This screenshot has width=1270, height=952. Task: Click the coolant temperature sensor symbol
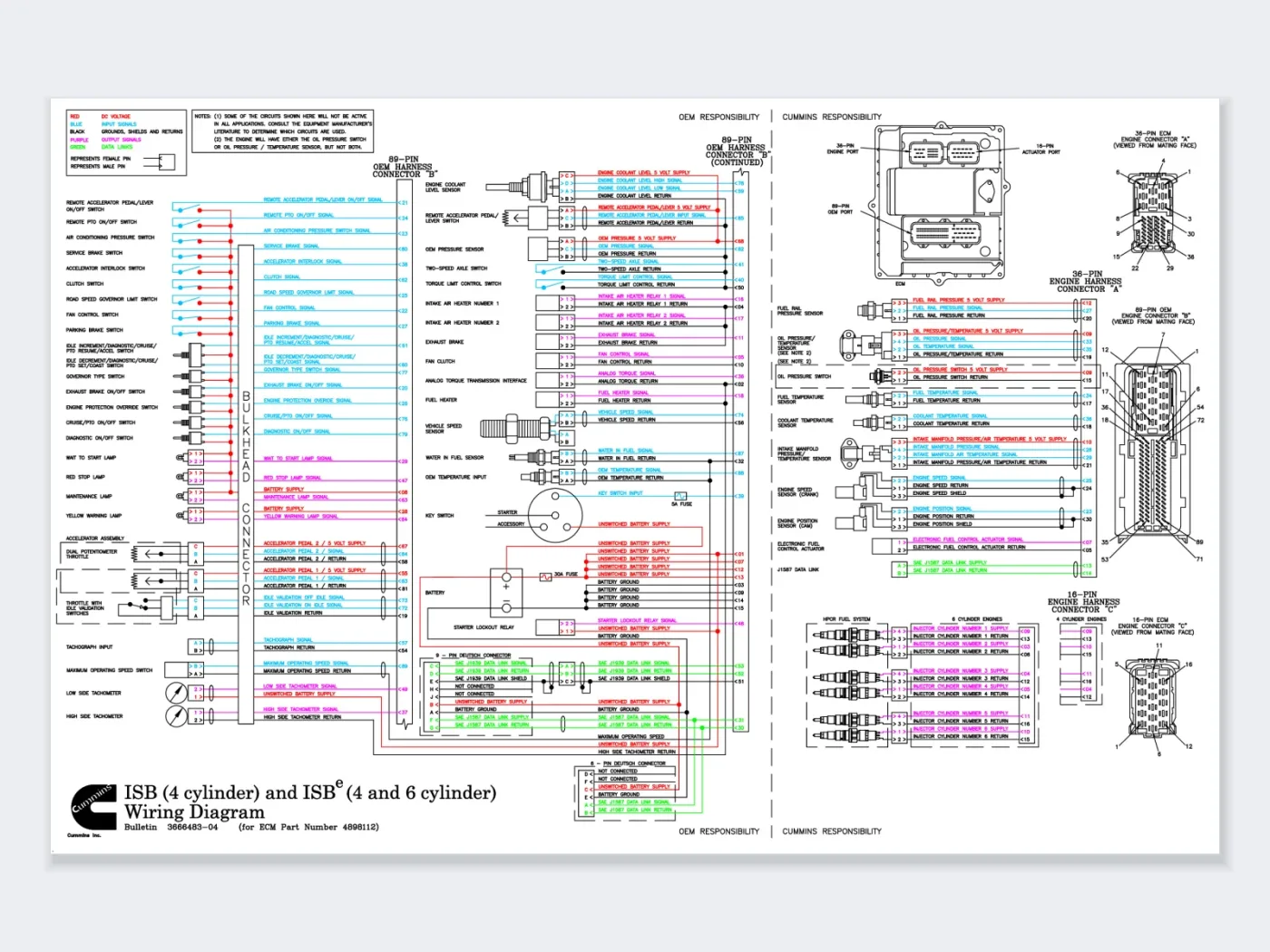click(x=873, y=421)
